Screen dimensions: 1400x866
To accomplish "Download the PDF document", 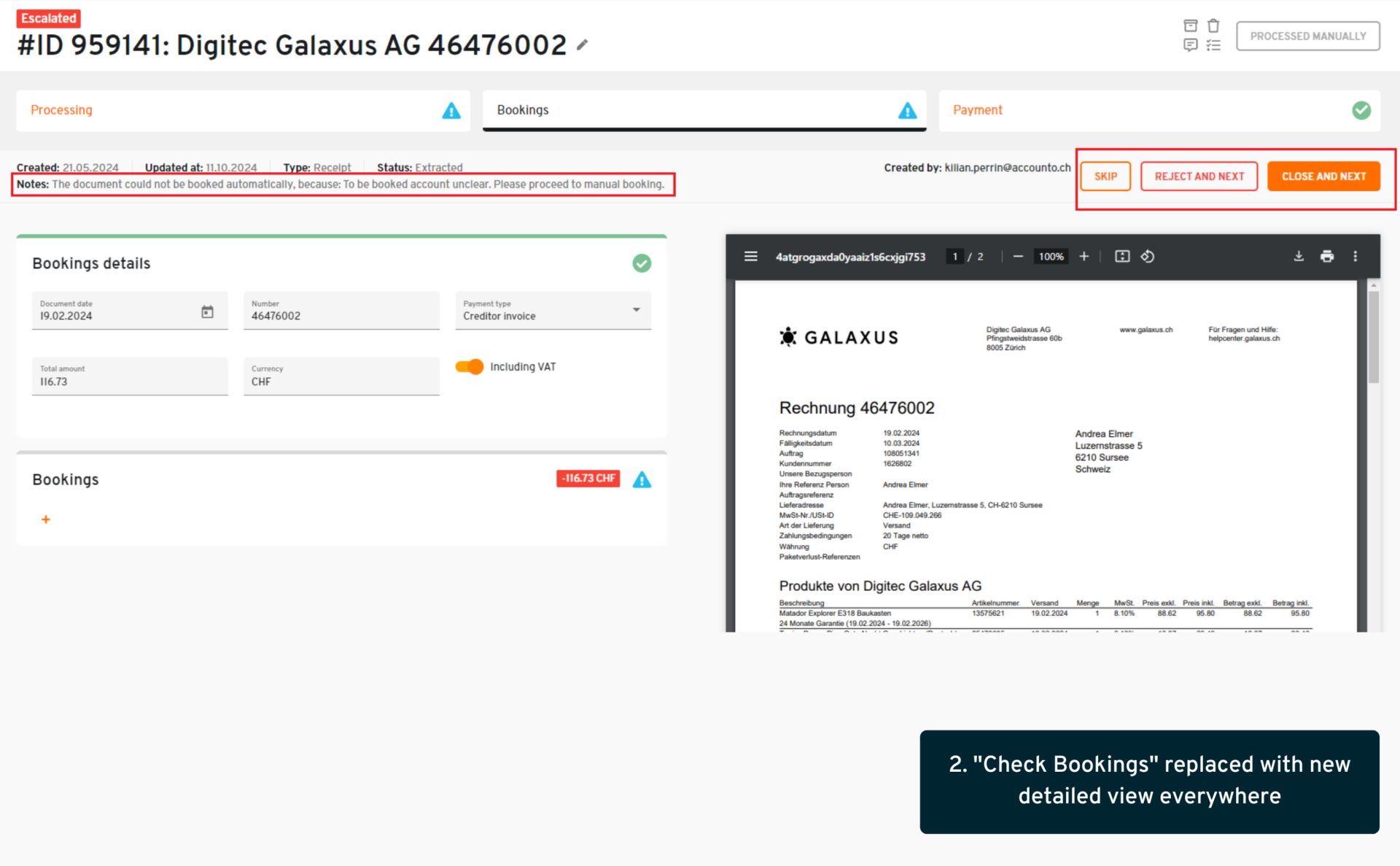I will coord(1299,257).
